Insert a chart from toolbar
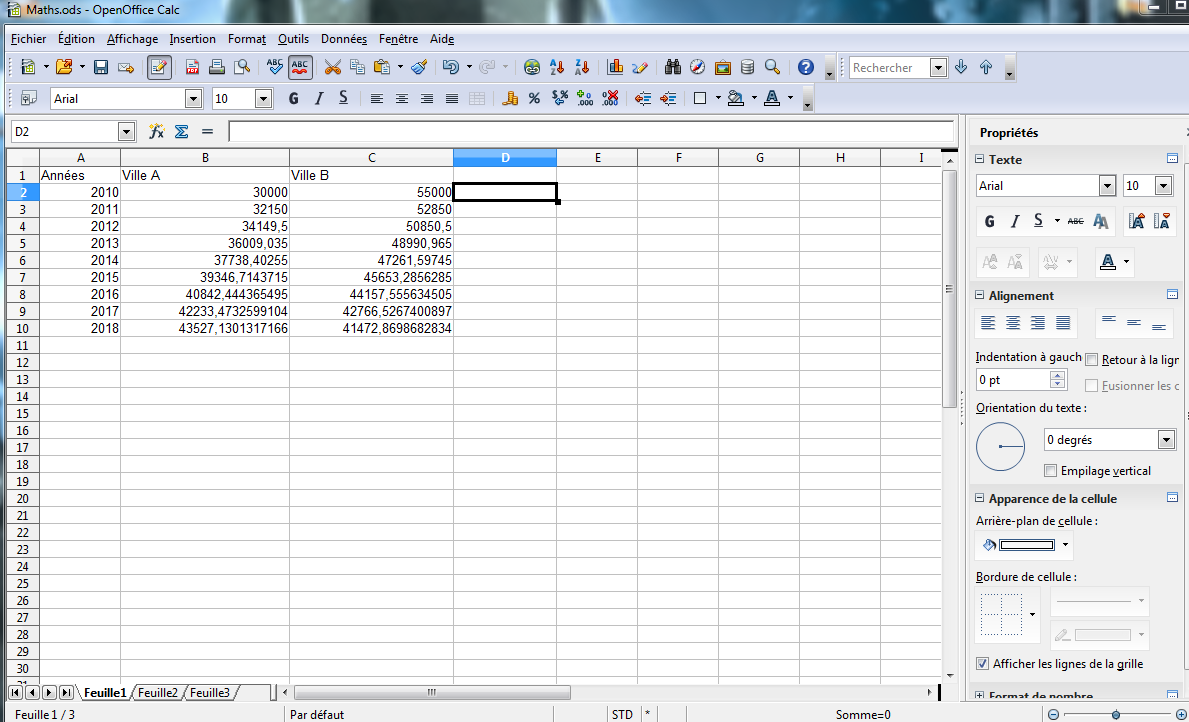The height and width of the screenshot is (722, 1189). click(615, 67)
